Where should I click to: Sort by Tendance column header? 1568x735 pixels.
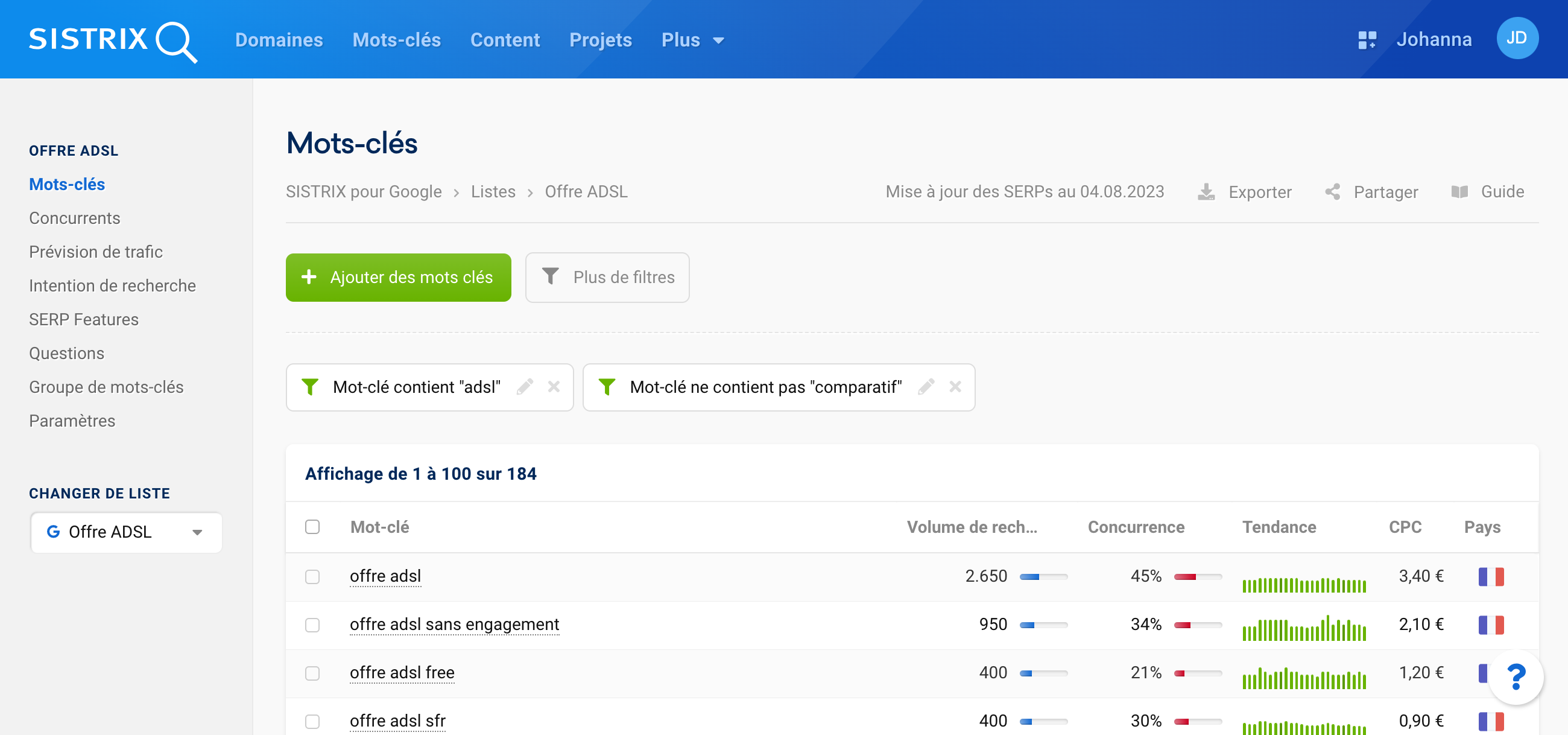pyautogui.click(x=1279, y=527)
